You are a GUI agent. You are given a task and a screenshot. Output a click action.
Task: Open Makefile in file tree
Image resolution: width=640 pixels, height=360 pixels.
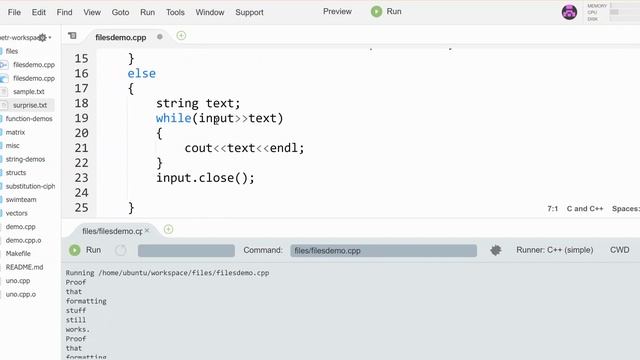tap(18, 253)
